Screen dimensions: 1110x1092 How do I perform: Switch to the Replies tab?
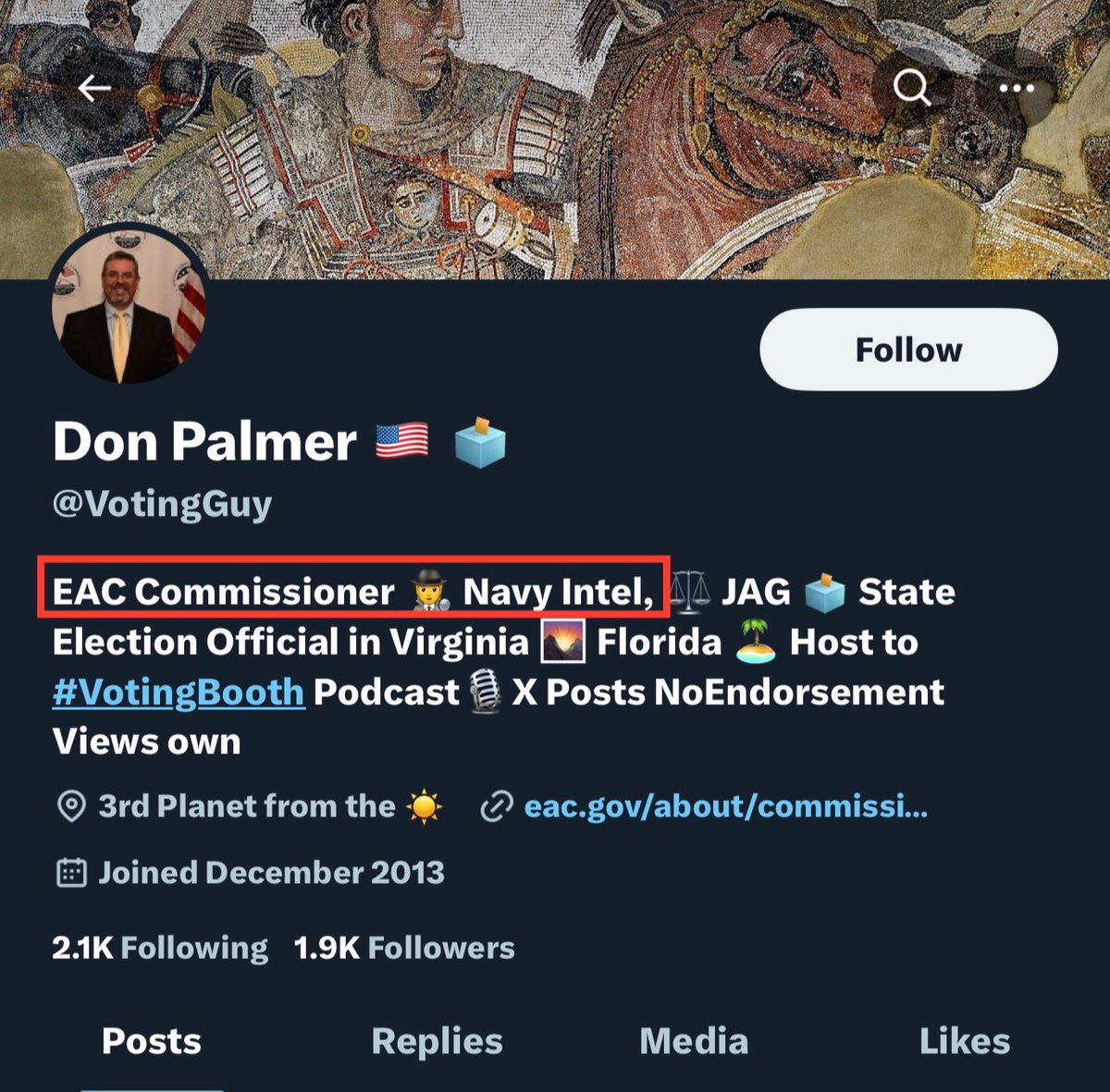437,1041
